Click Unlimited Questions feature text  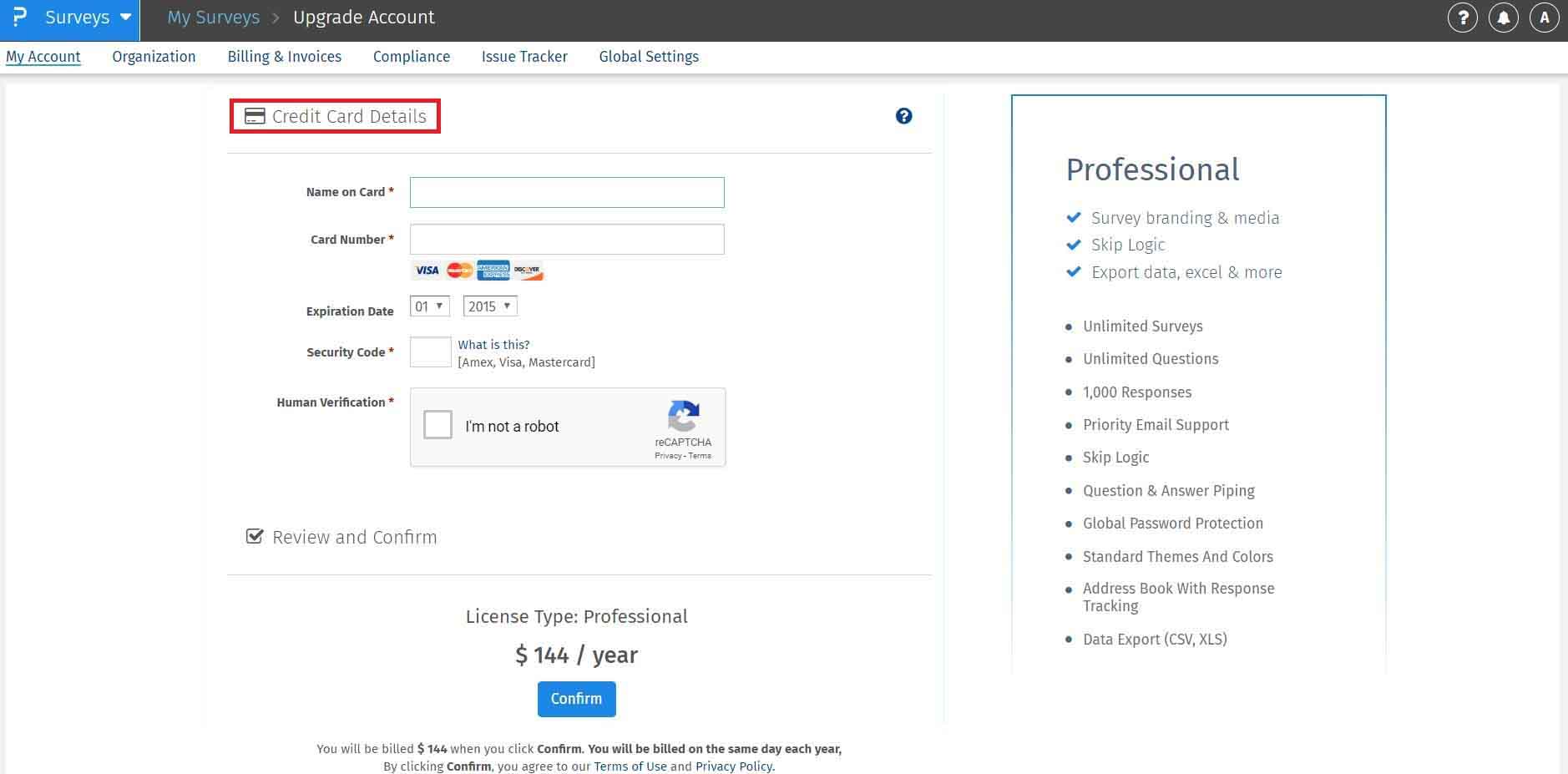1151,359
